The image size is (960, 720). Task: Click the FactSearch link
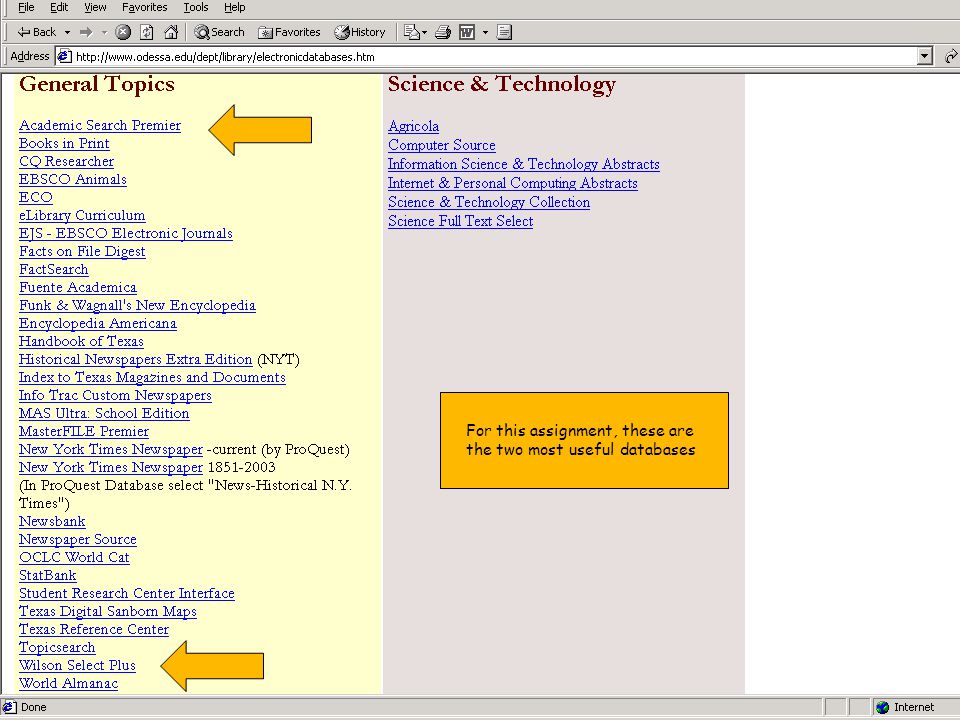53,269
